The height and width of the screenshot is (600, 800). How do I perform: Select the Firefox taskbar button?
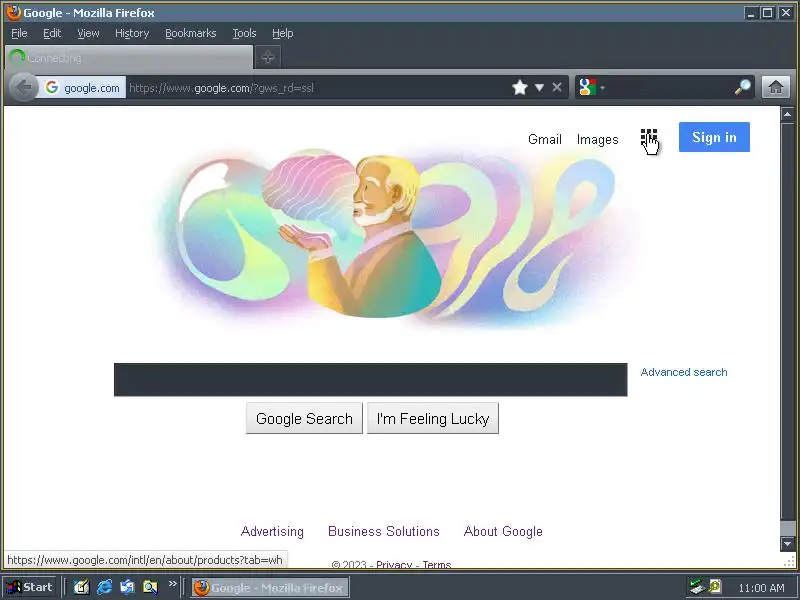point(270,588)
